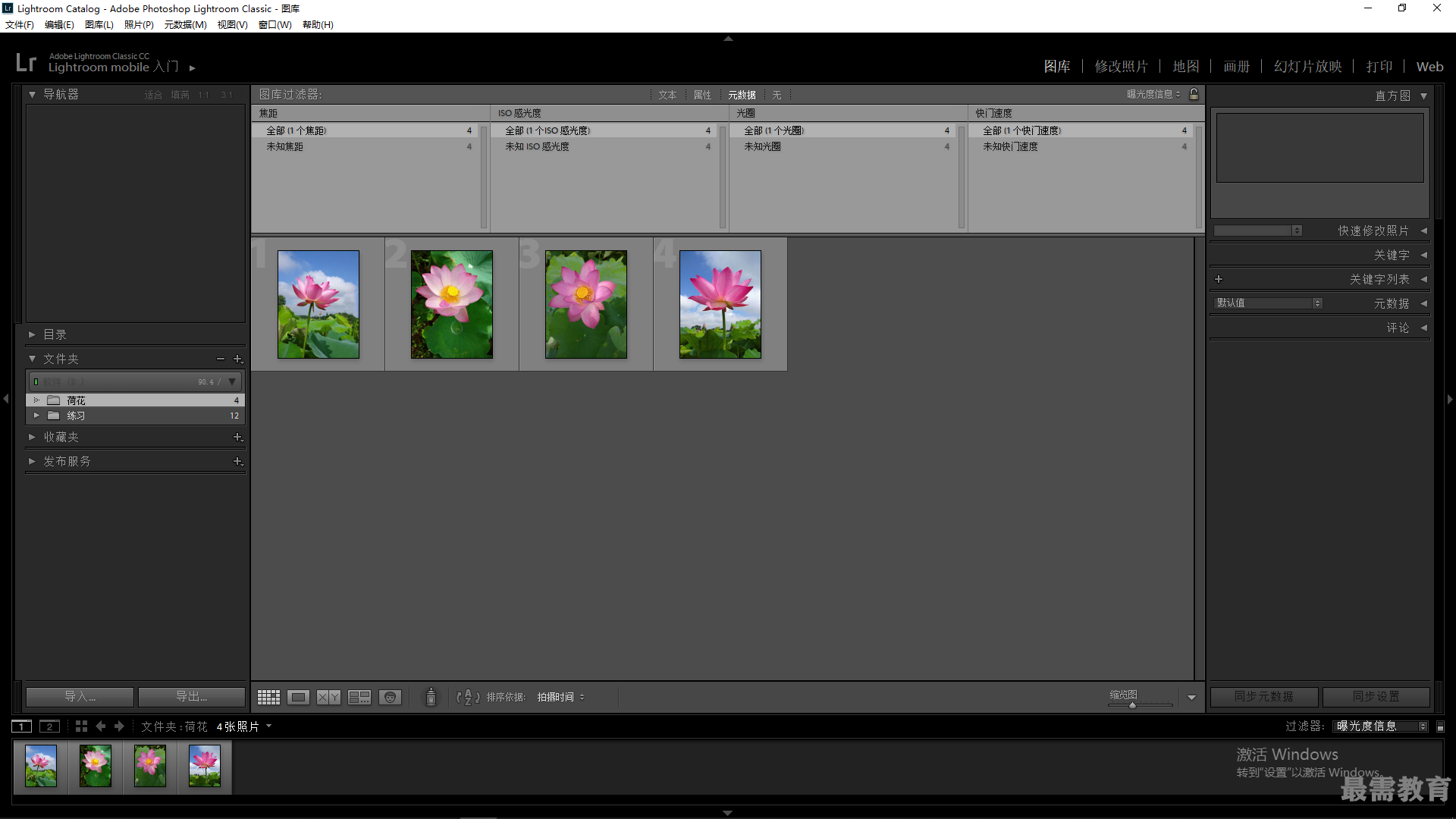
Task: Collapse the 文件夹 folders panel
Action: point(32,359)
